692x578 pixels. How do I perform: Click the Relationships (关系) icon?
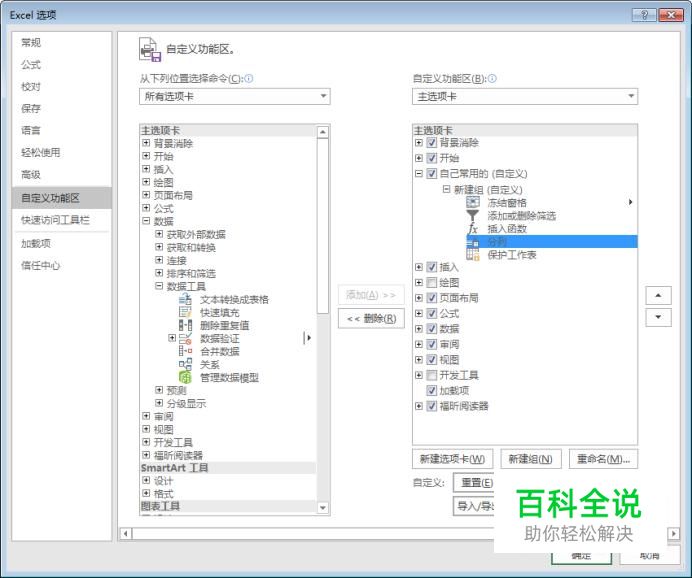click(x=185, y=364)
